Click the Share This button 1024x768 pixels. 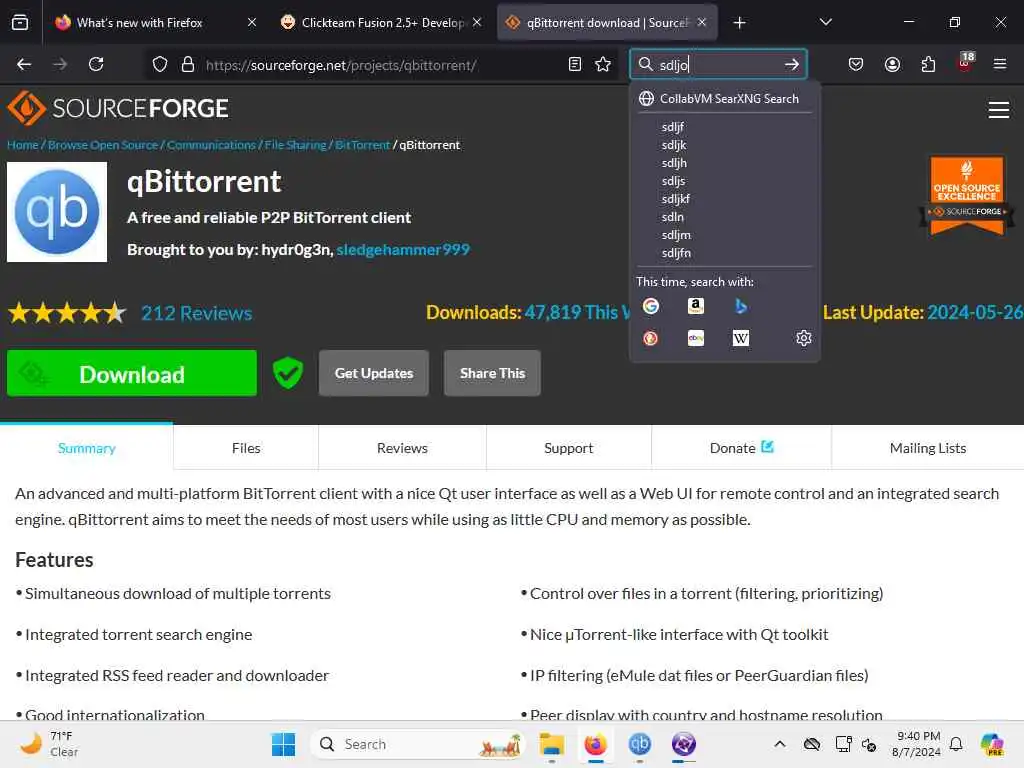(x=492, y=373)
